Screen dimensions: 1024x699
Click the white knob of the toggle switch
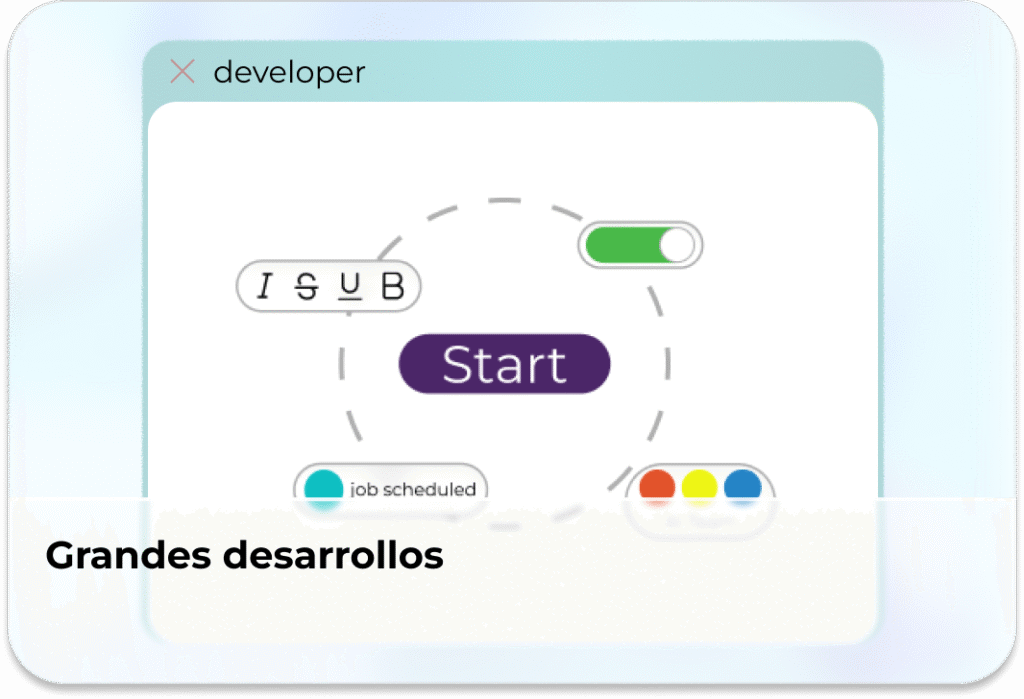point(677,246)
